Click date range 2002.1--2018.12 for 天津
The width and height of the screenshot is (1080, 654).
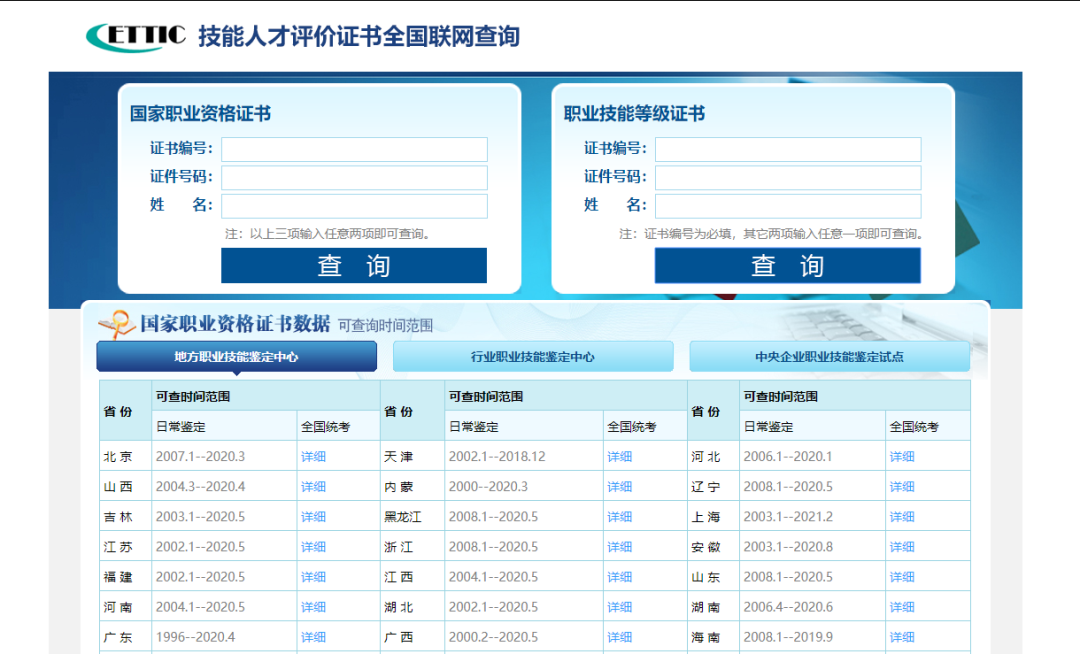[x=497, y=456]
